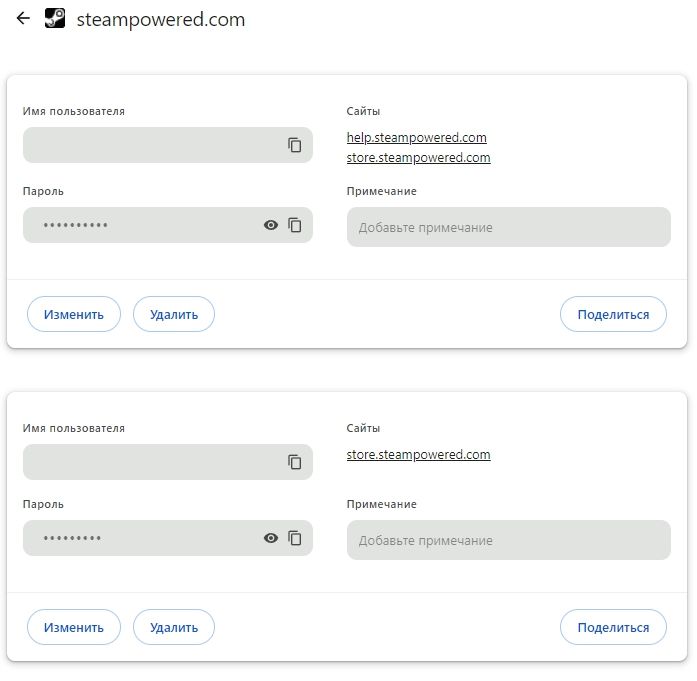This screenshot has width=697, height=681.
Task: Click the Steam logo icon beside steampowered.com
Action: (55, 19)
